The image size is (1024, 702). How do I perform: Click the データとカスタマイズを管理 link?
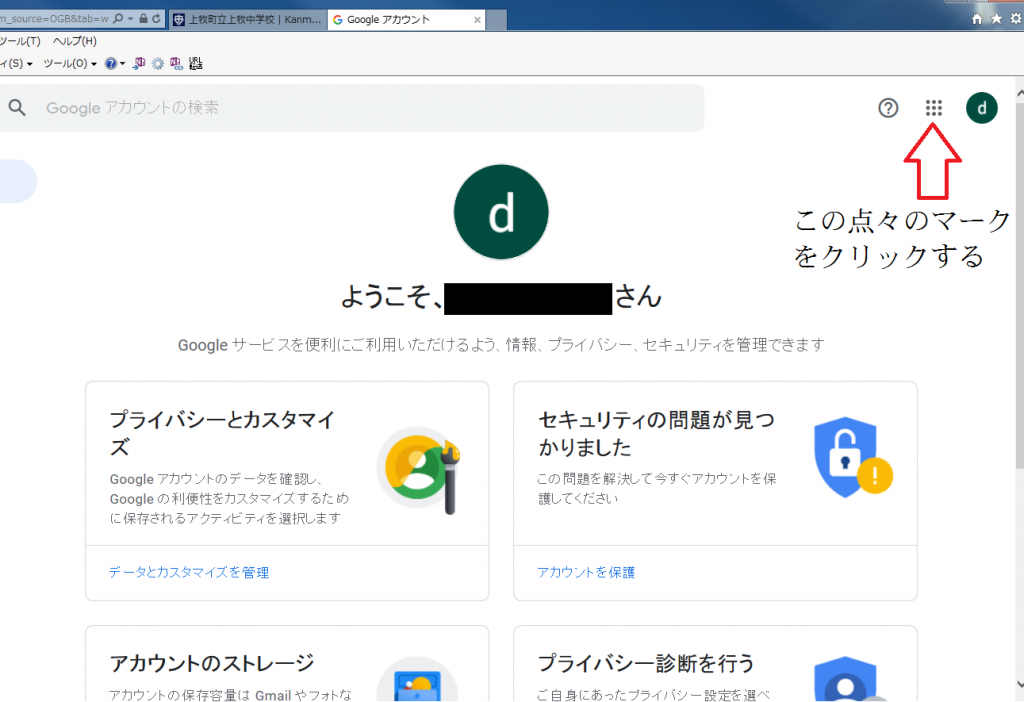coord(189,573)
